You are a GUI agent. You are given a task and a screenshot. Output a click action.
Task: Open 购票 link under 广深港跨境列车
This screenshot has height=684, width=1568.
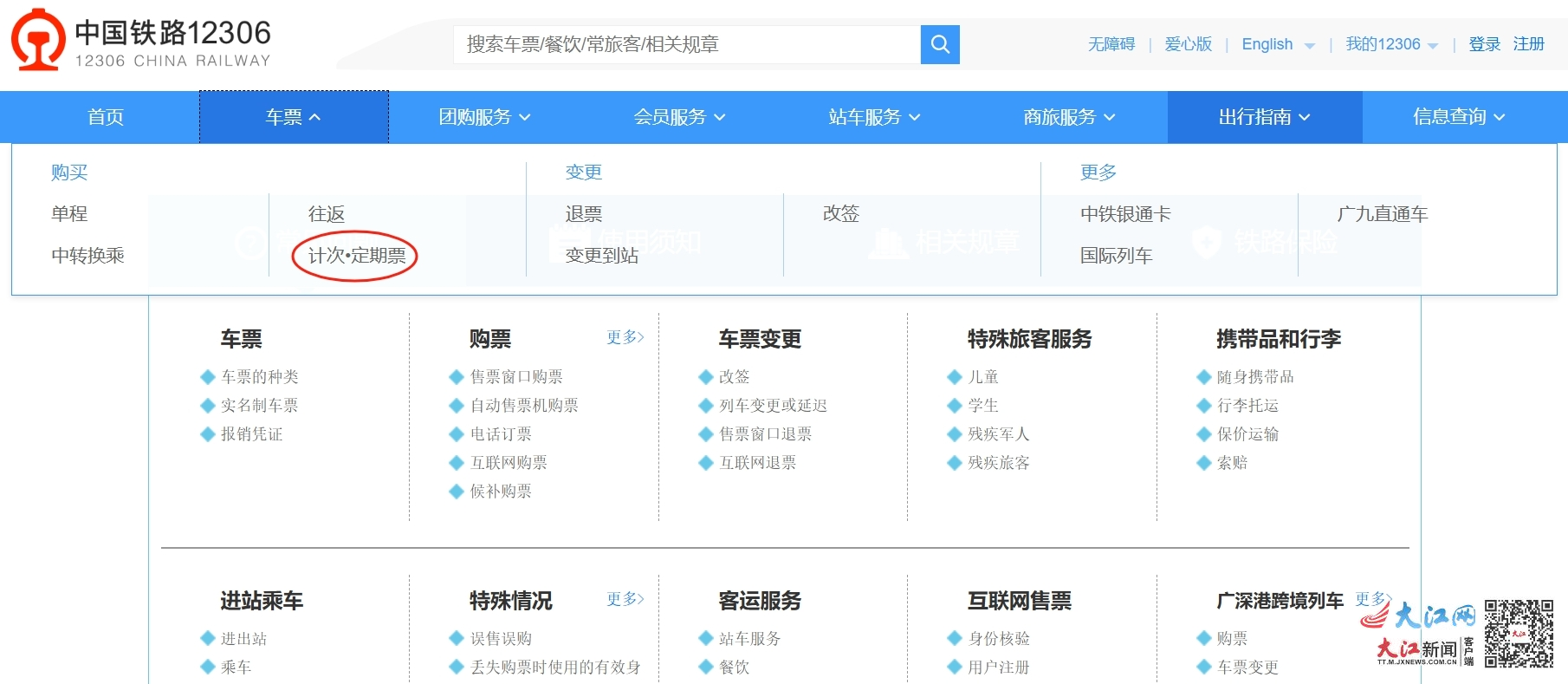tap(1232, 638)
